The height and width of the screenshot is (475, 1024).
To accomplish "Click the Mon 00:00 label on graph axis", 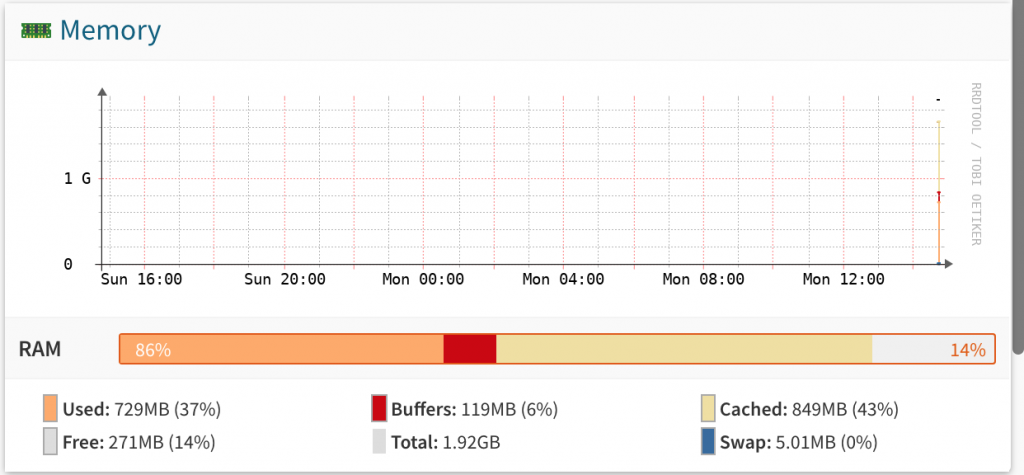I will click(423, 280).
